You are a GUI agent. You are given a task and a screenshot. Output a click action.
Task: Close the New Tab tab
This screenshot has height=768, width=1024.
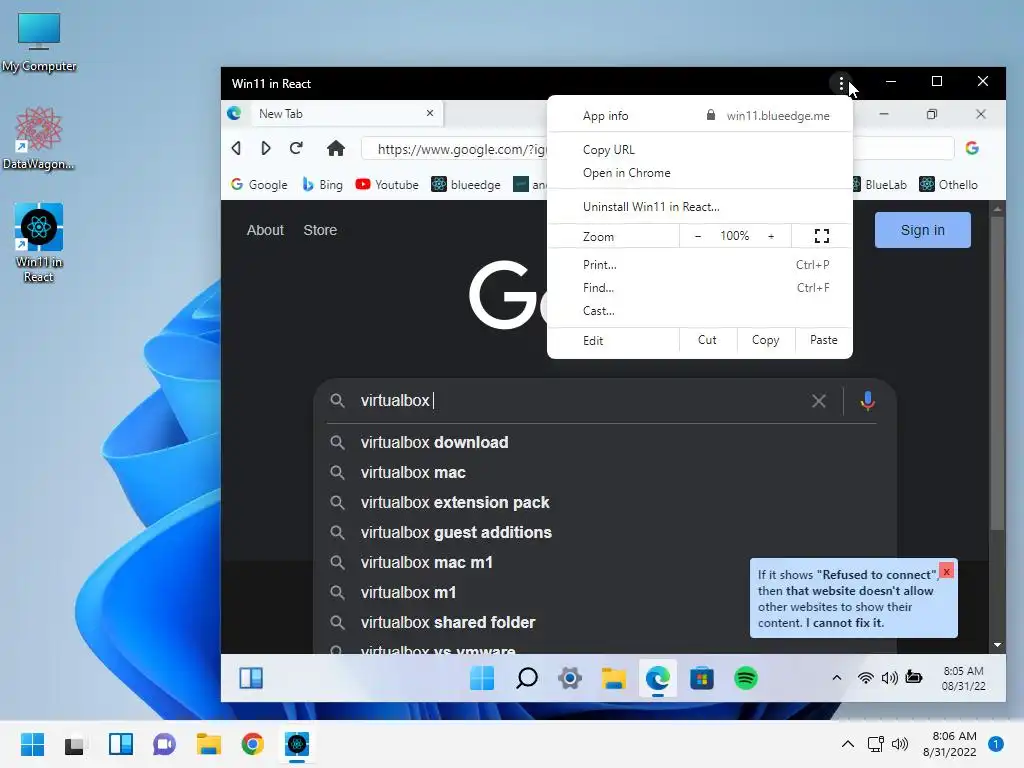pos(430,113)
